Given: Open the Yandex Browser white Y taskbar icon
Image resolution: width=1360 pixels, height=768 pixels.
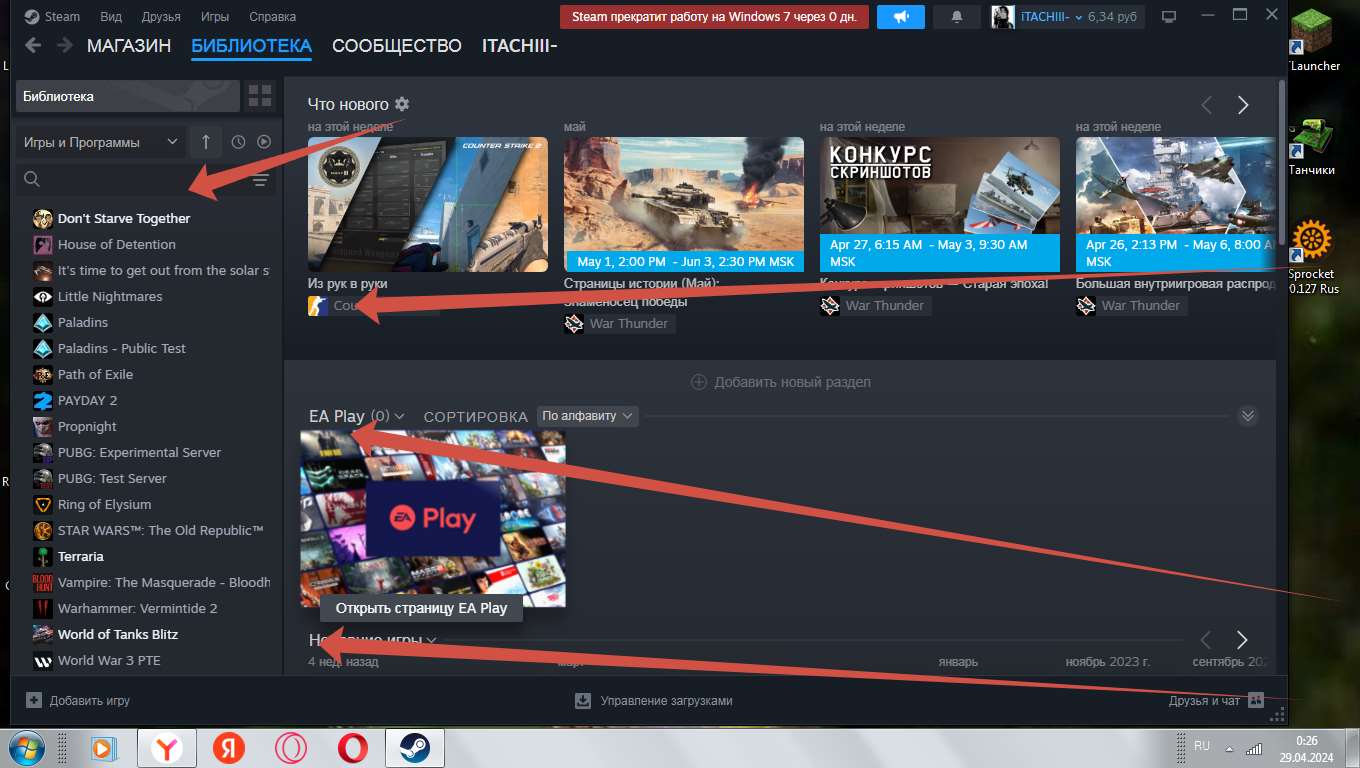Looking at the screenshot, I should point(167,748).
